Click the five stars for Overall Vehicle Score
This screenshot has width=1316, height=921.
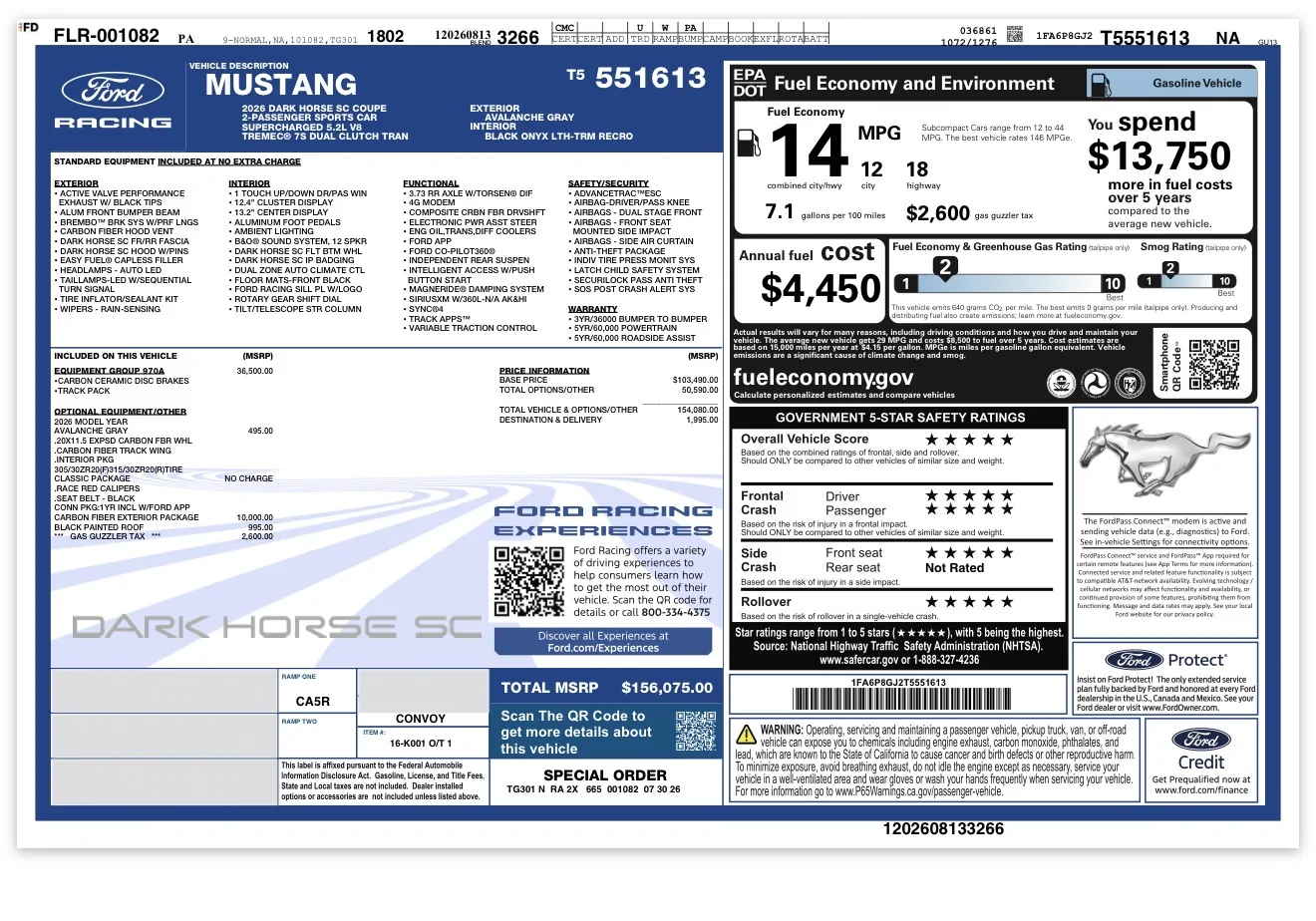click(x=970, y=440)
